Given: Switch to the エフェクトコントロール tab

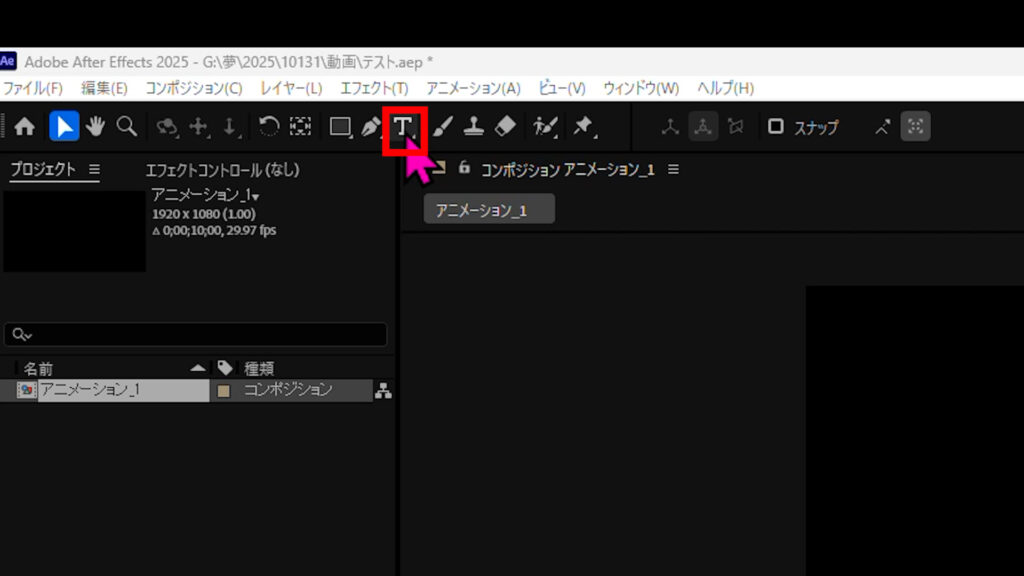Looking at the screenshot, I should point(222,170).
